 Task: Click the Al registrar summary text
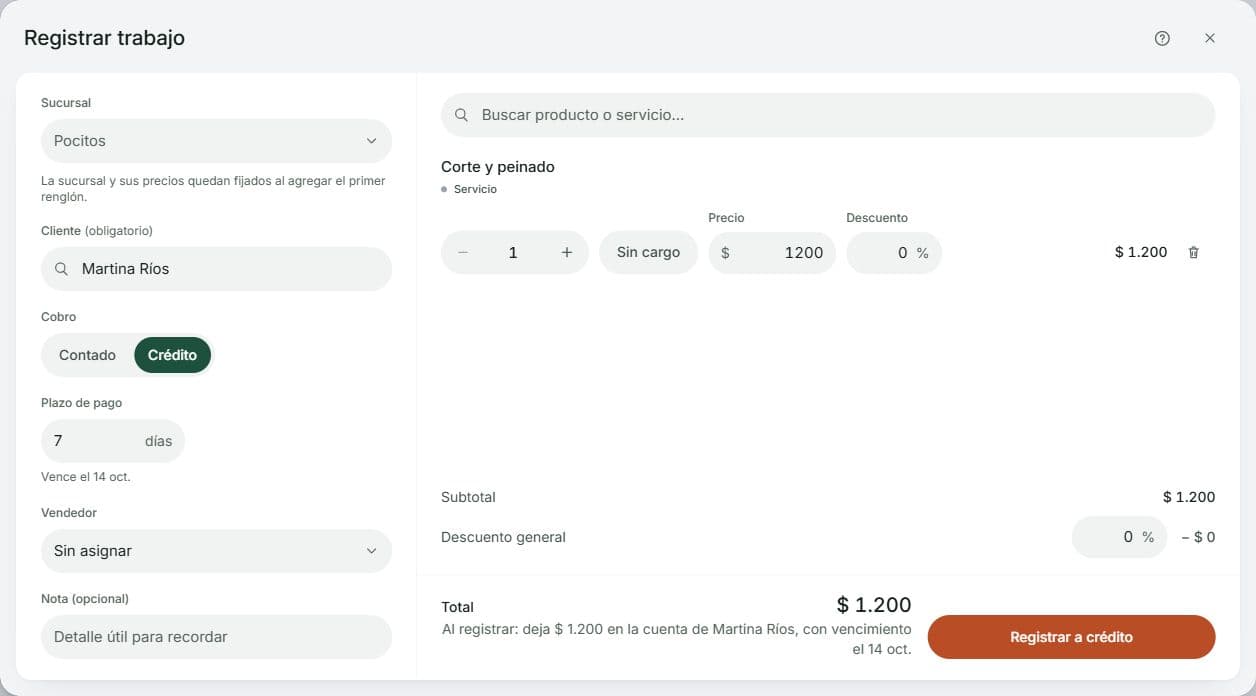[x=677, y=639]
